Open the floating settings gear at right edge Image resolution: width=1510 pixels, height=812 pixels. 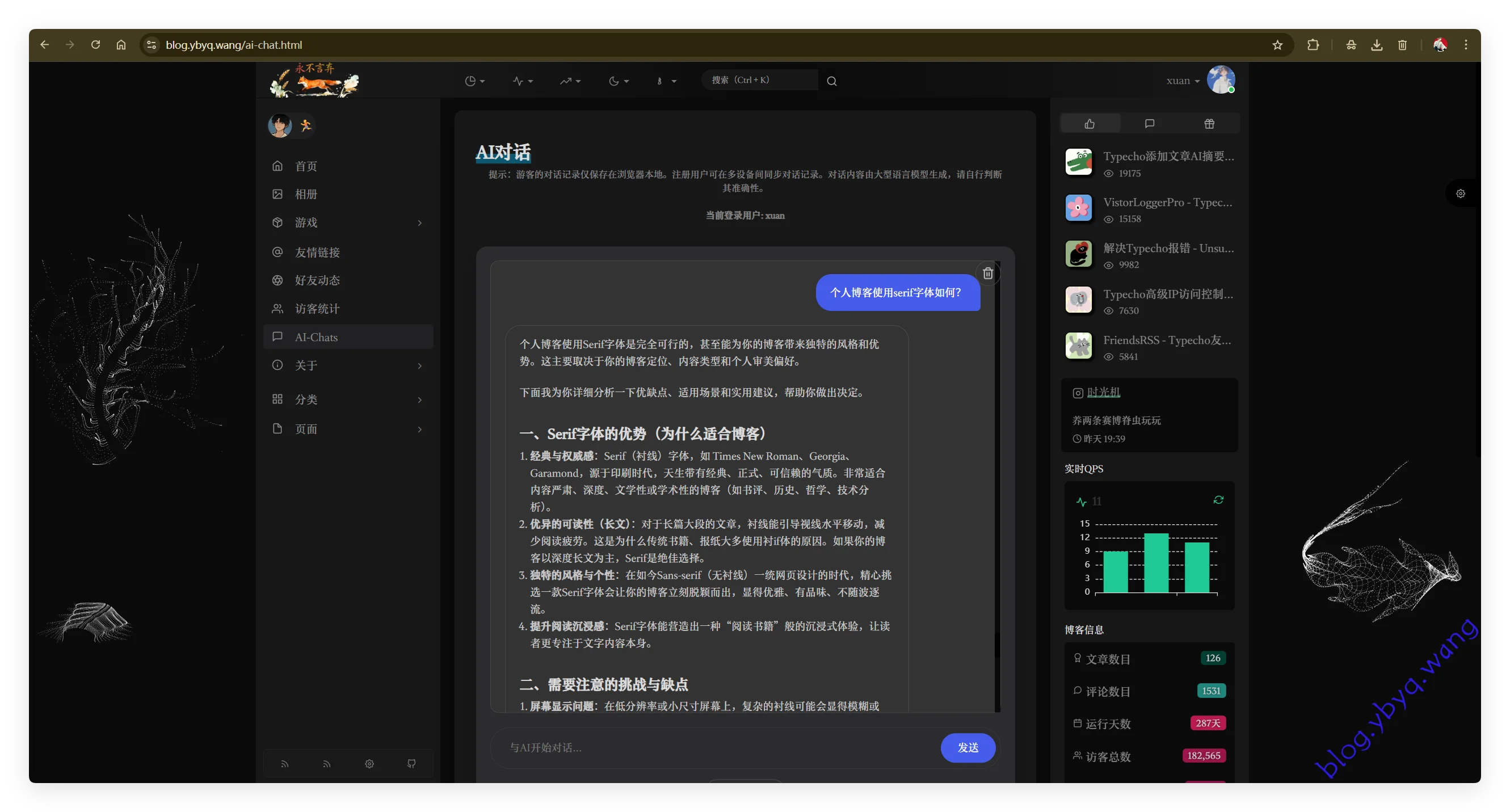(x=1460, y=193)
